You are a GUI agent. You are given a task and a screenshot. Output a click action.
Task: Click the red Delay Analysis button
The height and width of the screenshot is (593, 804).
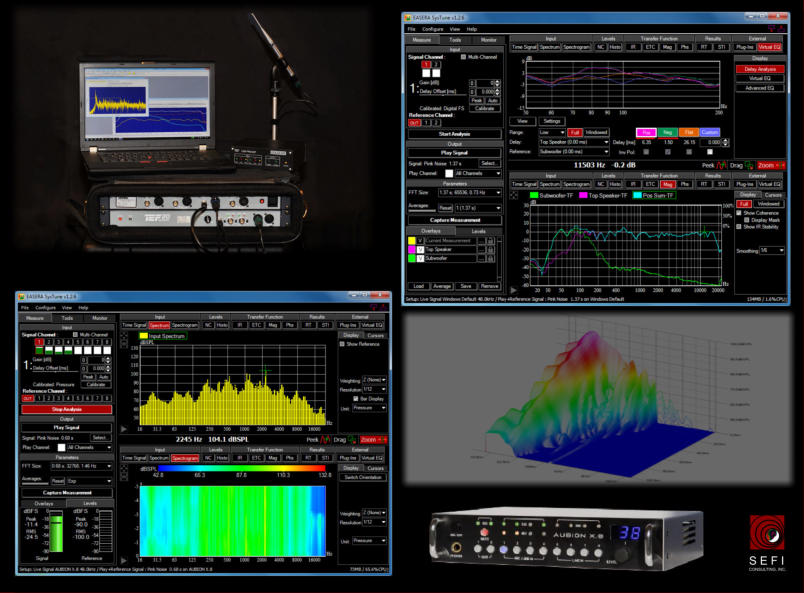tap(759, 69)
